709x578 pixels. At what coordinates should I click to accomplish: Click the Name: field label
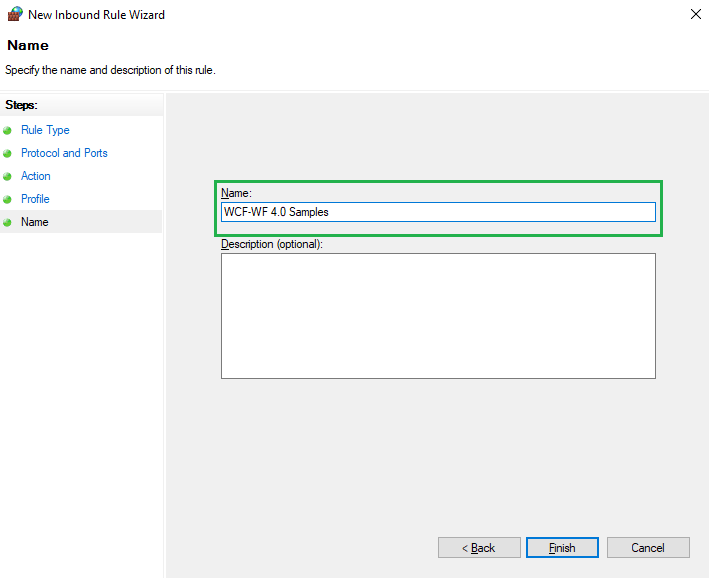236,193
